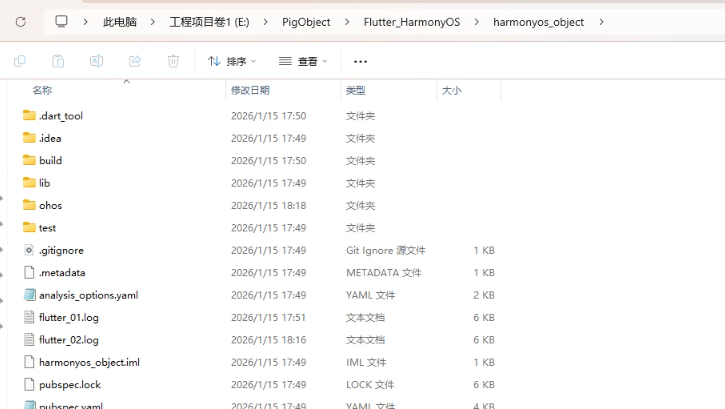Select the flutter_01.log file icon
This screenshot has height=409, width=725.
(29, 317)
